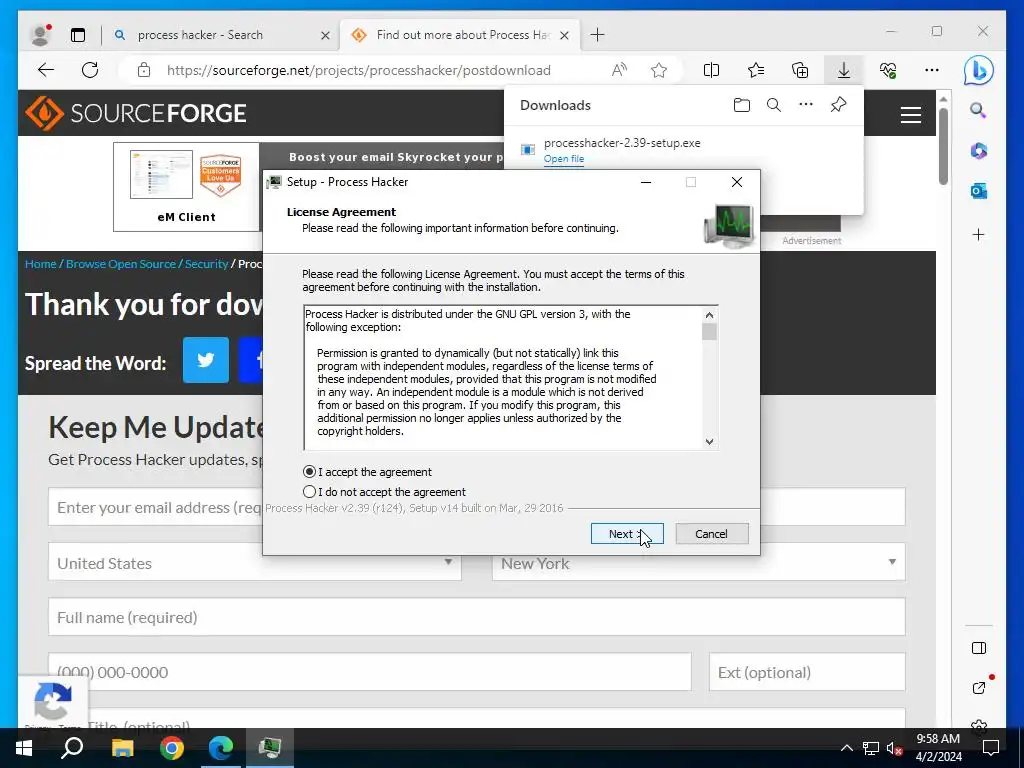Select I do not accept the agreement
The height and width of the screenshot is (768, 1024).
click(x=310, y=492)
